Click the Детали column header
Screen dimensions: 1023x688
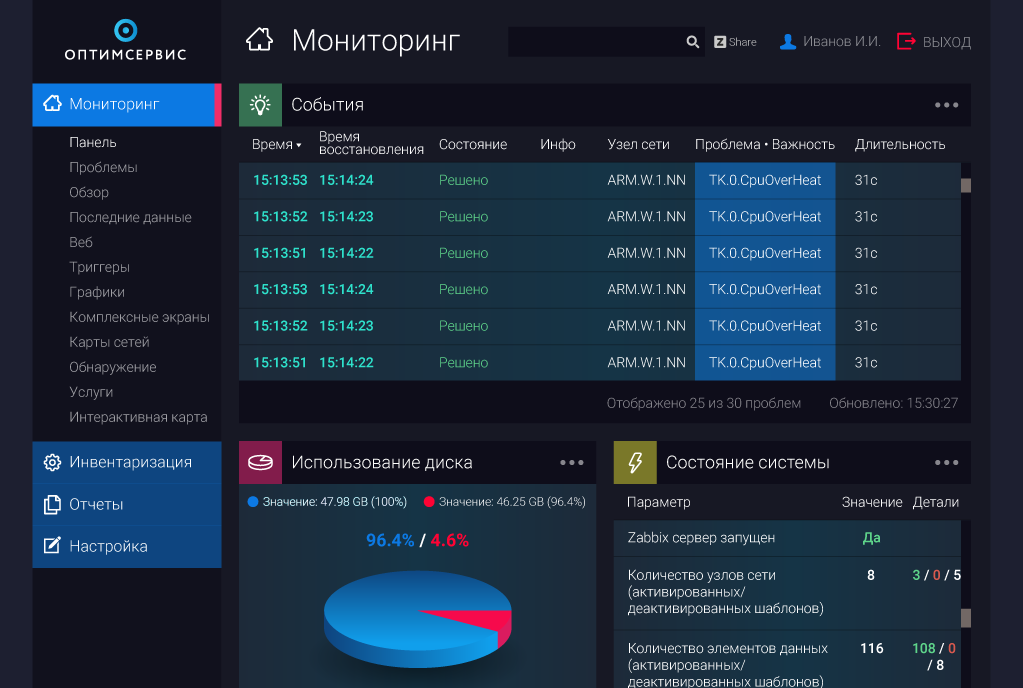935,502
